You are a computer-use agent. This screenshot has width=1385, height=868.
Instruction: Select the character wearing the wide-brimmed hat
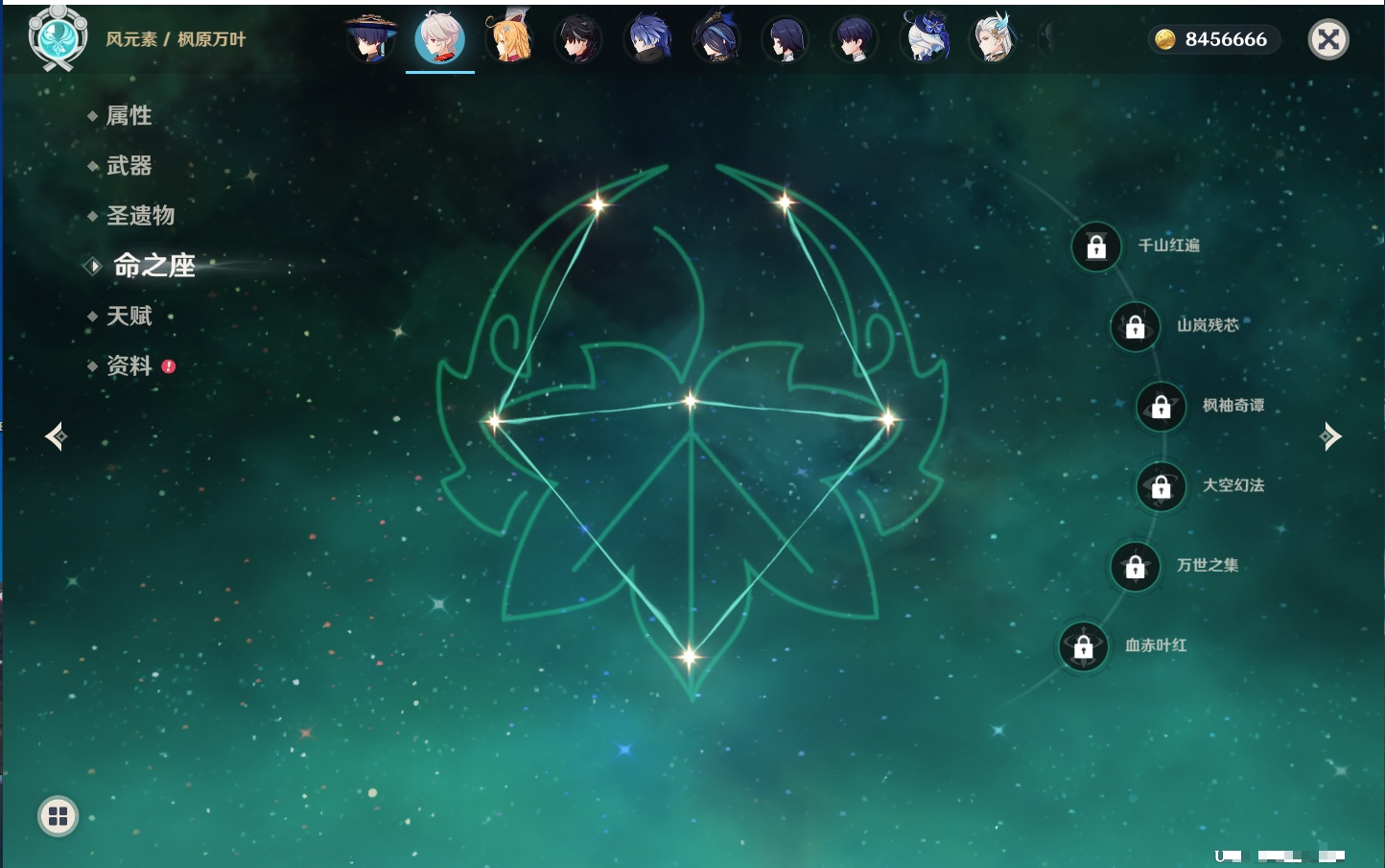(x=370, y=39)
